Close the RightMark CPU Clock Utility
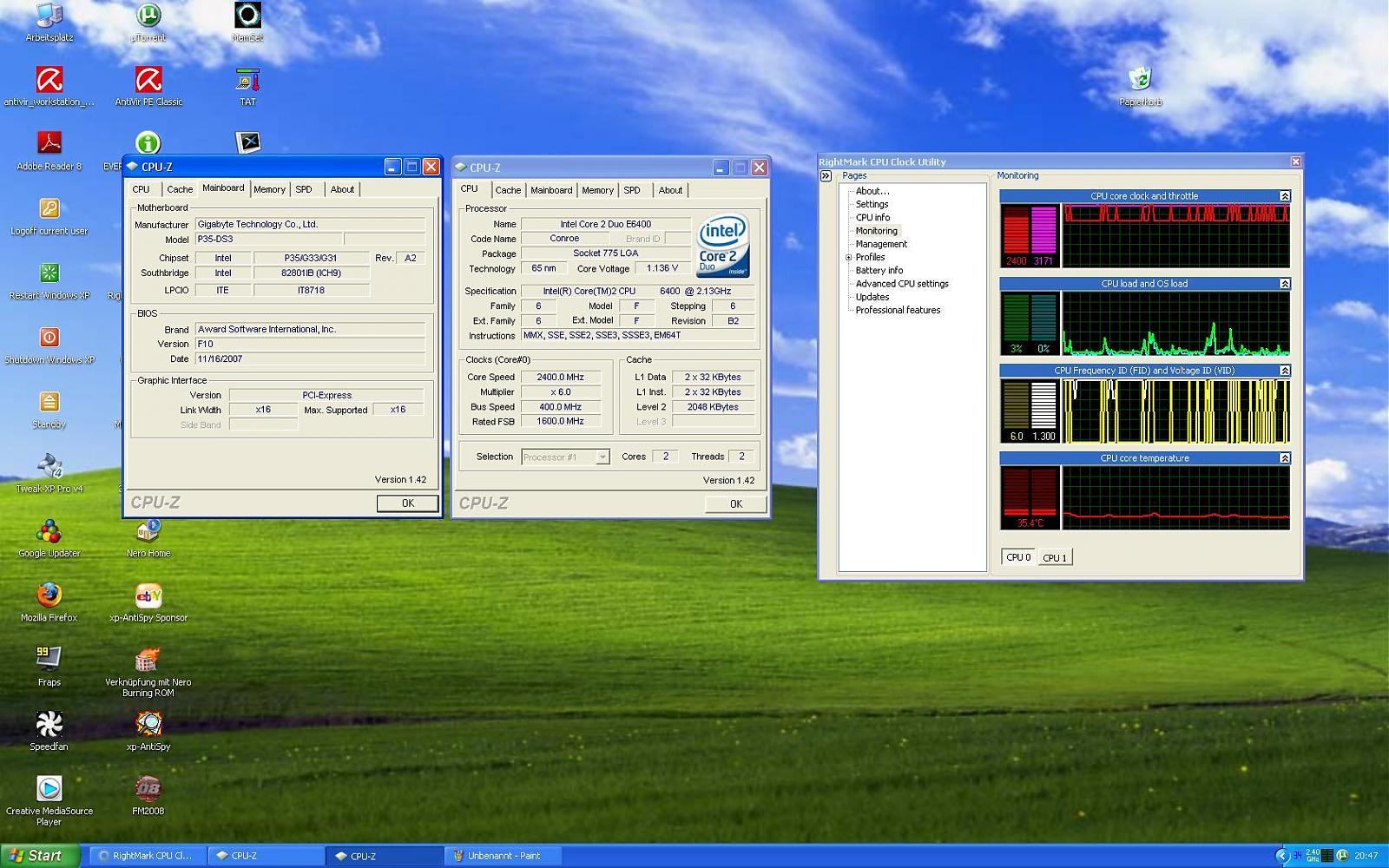Viewport: 1389px width, 868px height. pos(1295,161)
